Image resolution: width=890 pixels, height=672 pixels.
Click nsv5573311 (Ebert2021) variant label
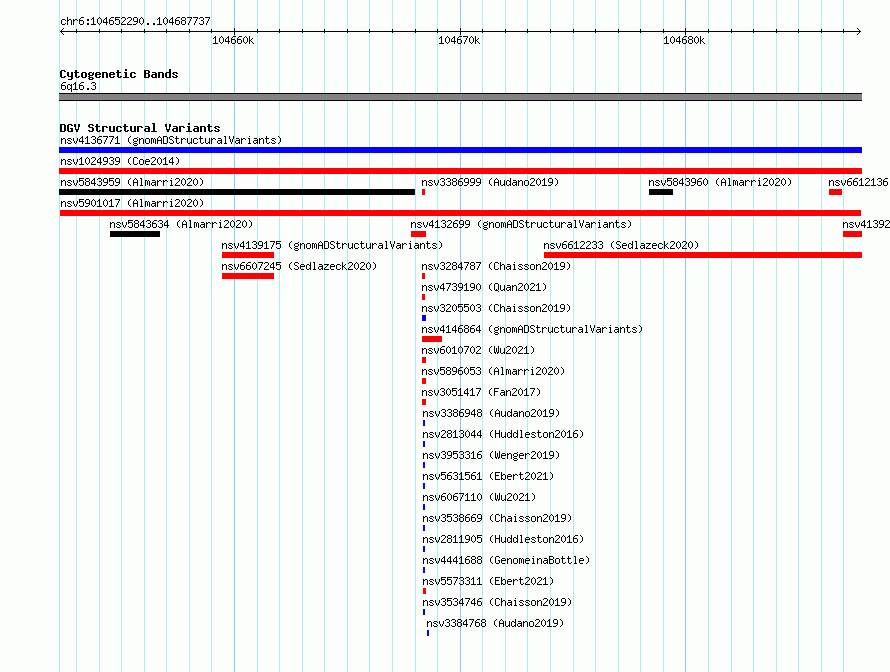[488, 581]
